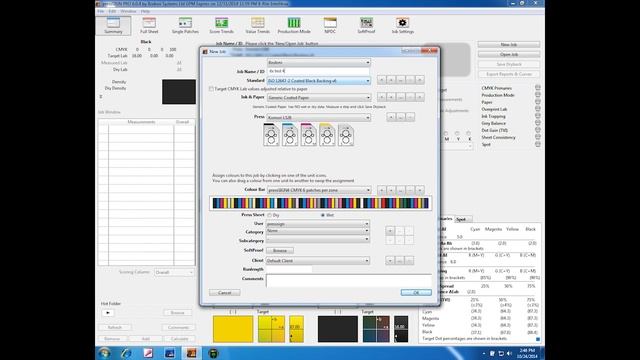Screen dimensions: 640x360
Task: Open the Client dropdown
Action: (x=318, y=260)
